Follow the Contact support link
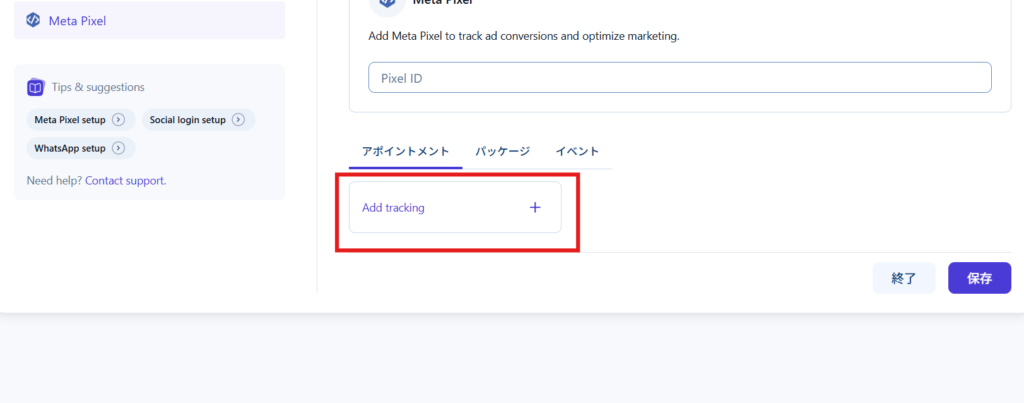Image resolution: width=1024 pixels, height=403 pixels. tap(125, 181)
